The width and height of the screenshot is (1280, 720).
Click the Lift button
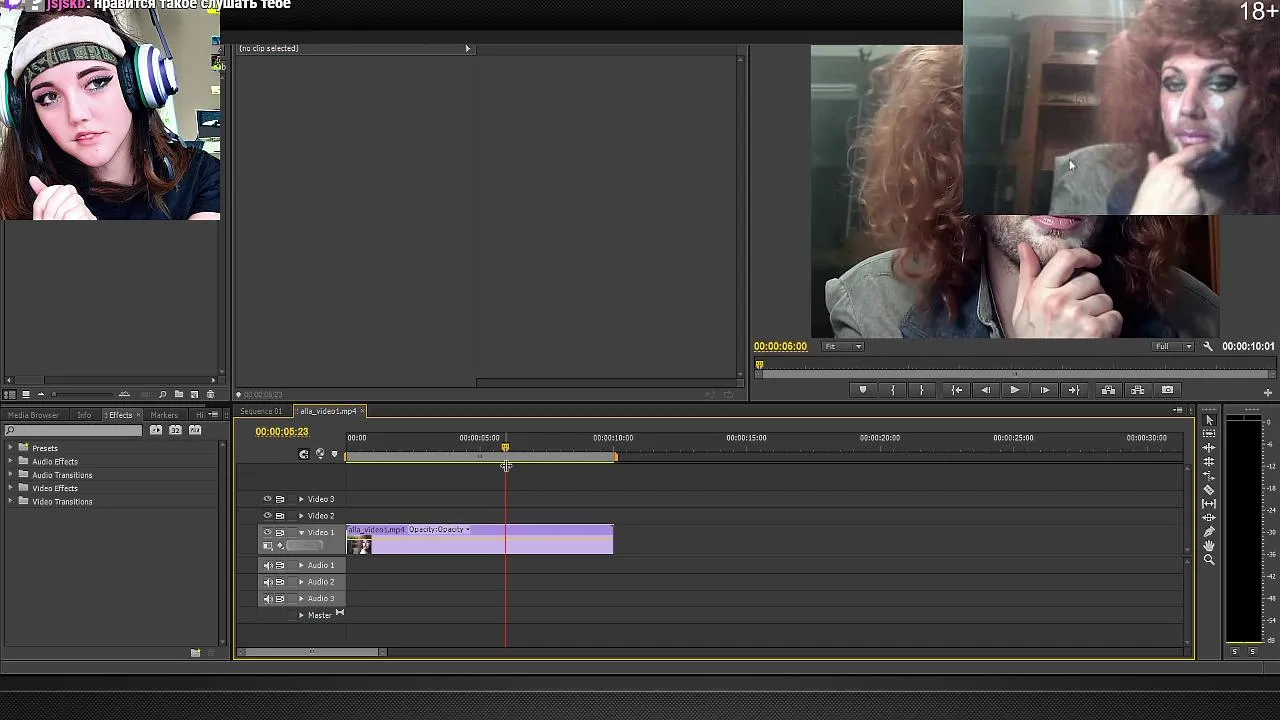[x=1108, y=390]
